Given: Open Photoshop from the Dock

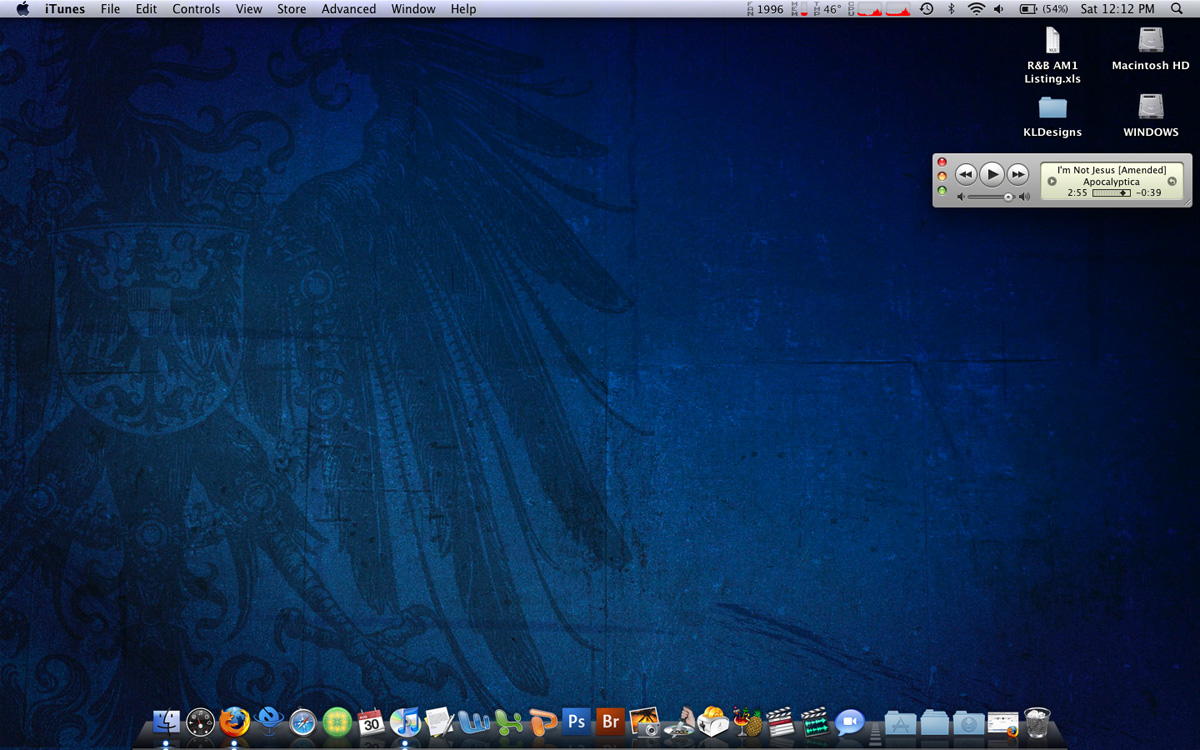Looking at the screenshot, I should tap(576, 722).
